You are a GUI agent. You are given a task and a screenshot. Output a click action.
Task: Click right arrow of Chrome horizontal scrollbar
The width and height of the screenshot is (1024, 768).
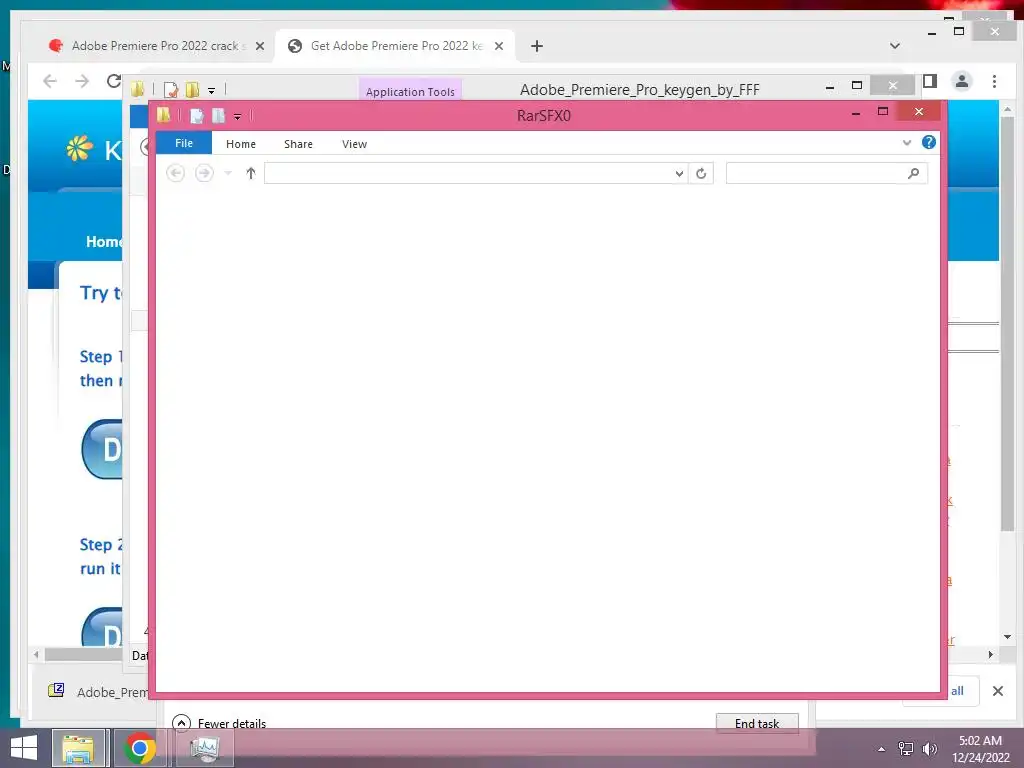click(x=991, y=654)
